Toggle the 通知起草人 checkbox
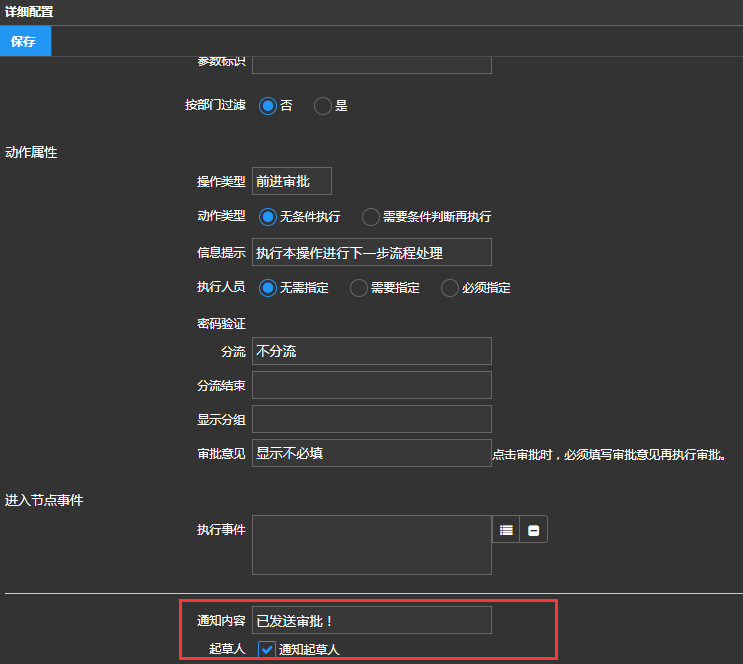The image size is (743, 664). 267,649
